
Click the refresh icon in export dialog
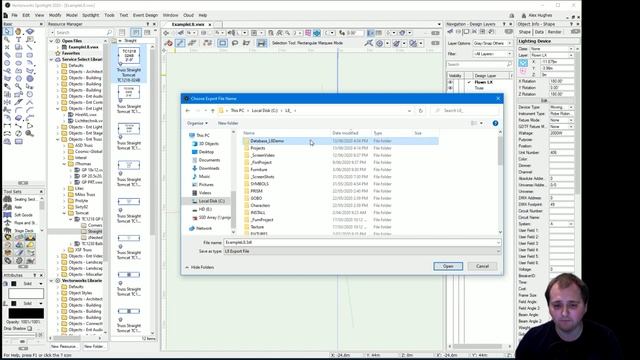(420, 111)
